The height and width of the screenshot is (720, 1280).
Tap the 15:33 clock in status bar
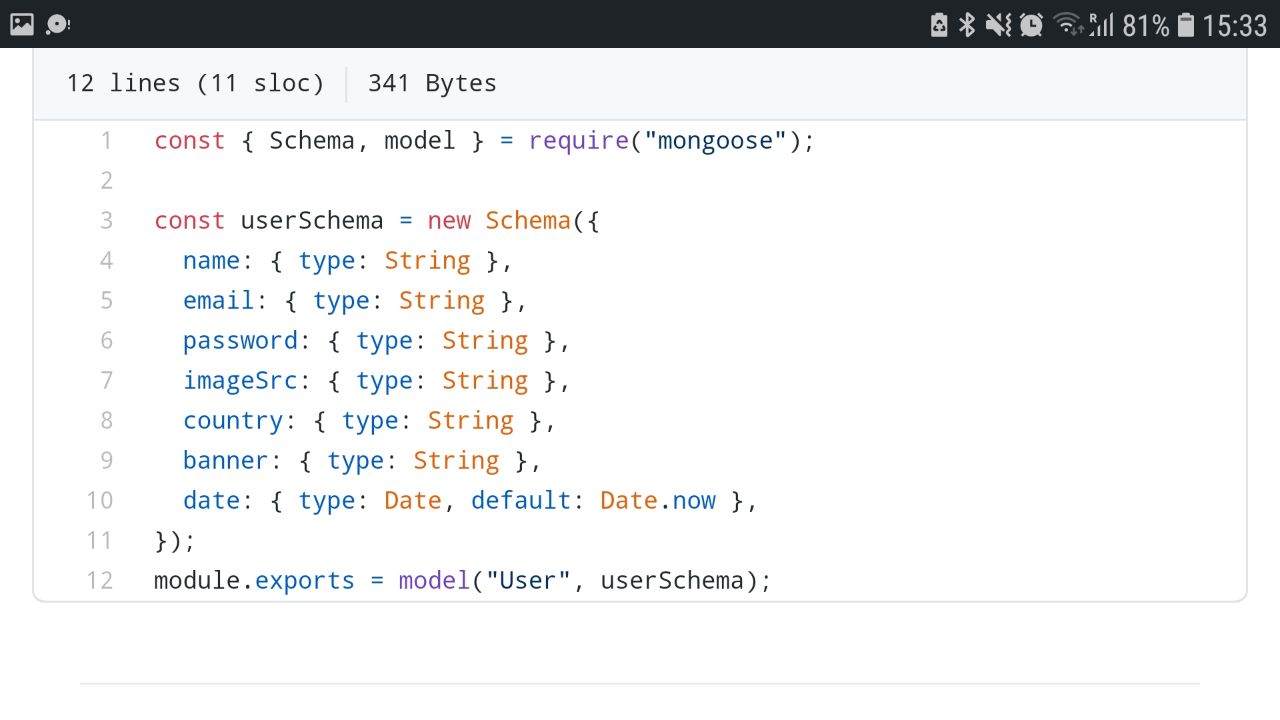1235,25
